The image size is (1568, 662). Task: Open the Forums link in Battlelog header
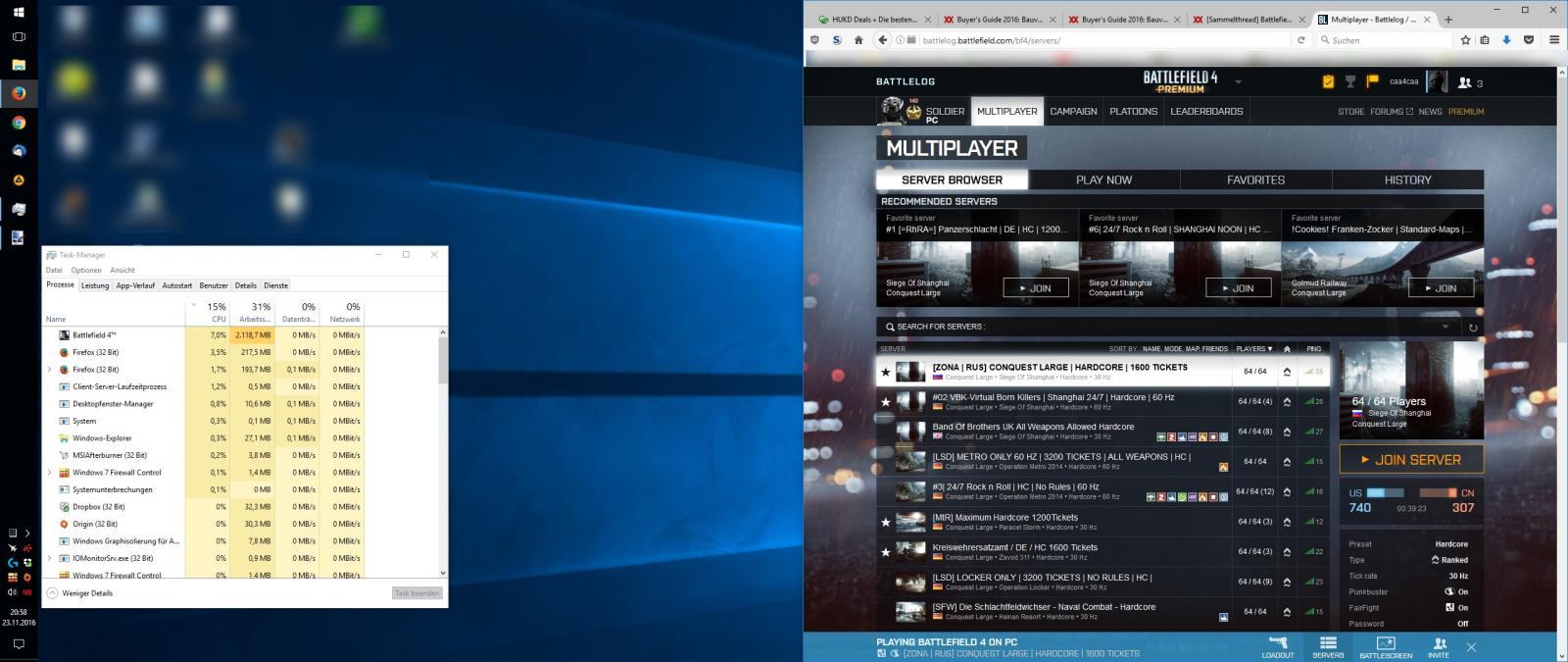point(1392,112)
